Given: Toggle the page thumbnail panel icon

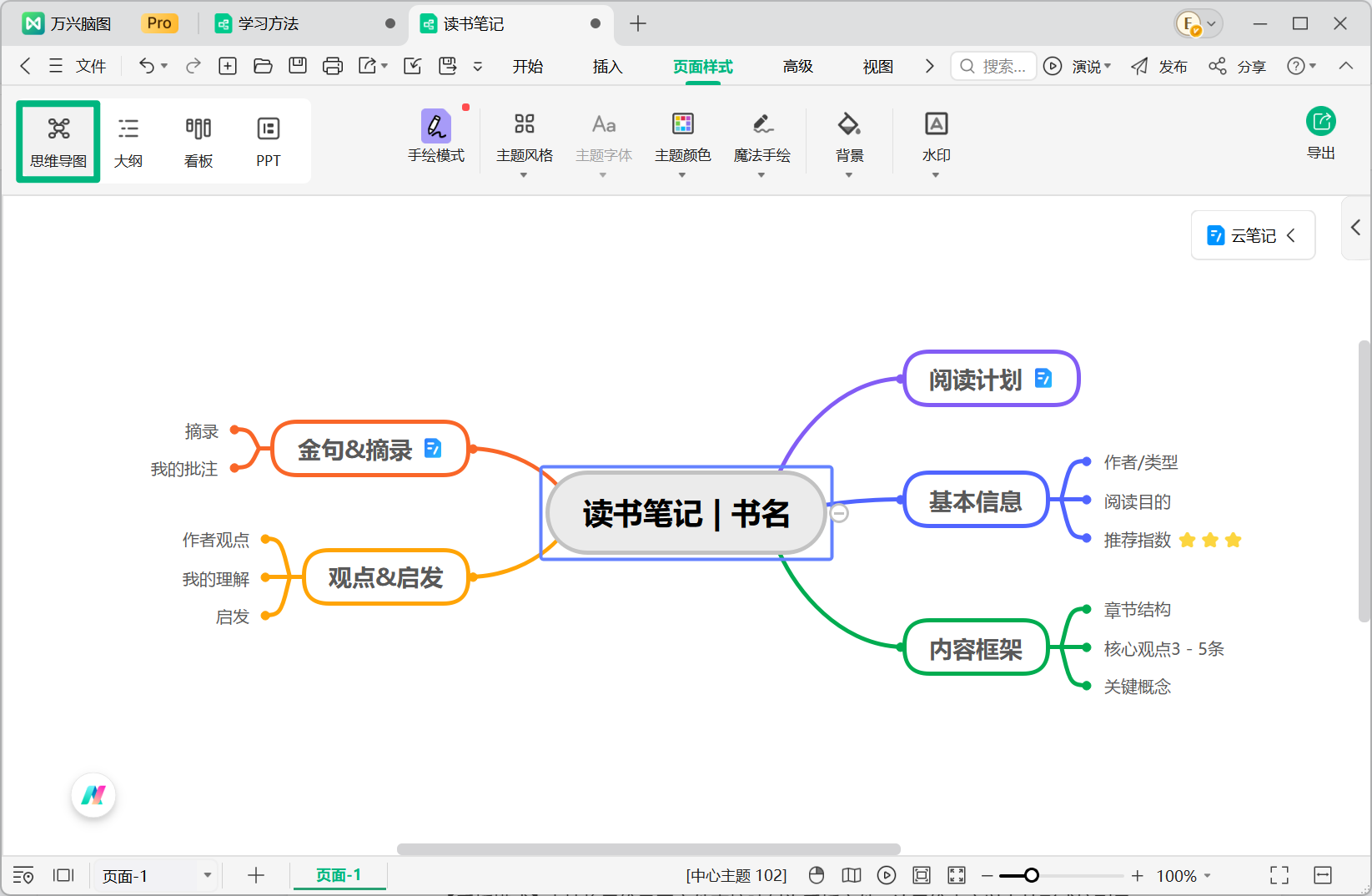Looking at the screenshot, I should coord(63,875).
